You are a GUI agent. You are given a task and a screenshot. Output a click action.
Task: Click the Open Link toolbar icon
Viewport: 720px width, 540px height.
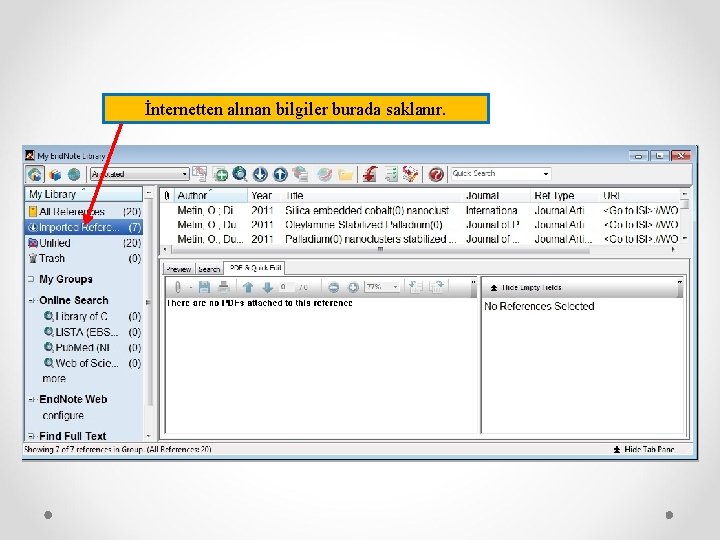pos(325,174)
